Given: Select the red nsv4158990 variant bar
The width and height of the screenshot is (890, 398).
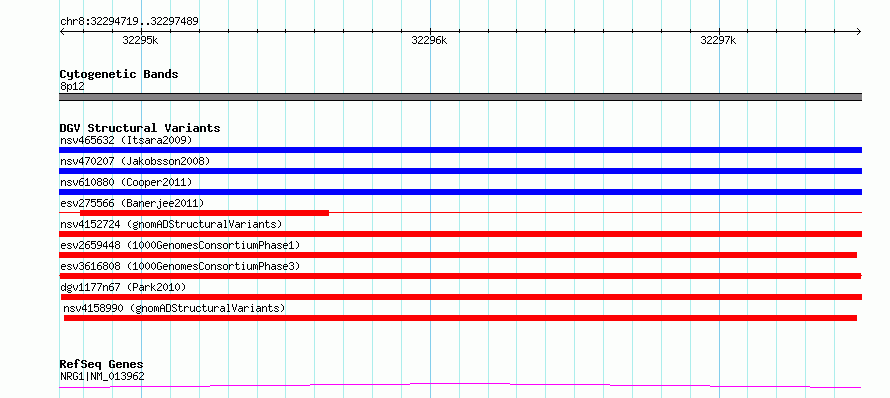Looking at the screenshot, I should click(x=460, y=318).
